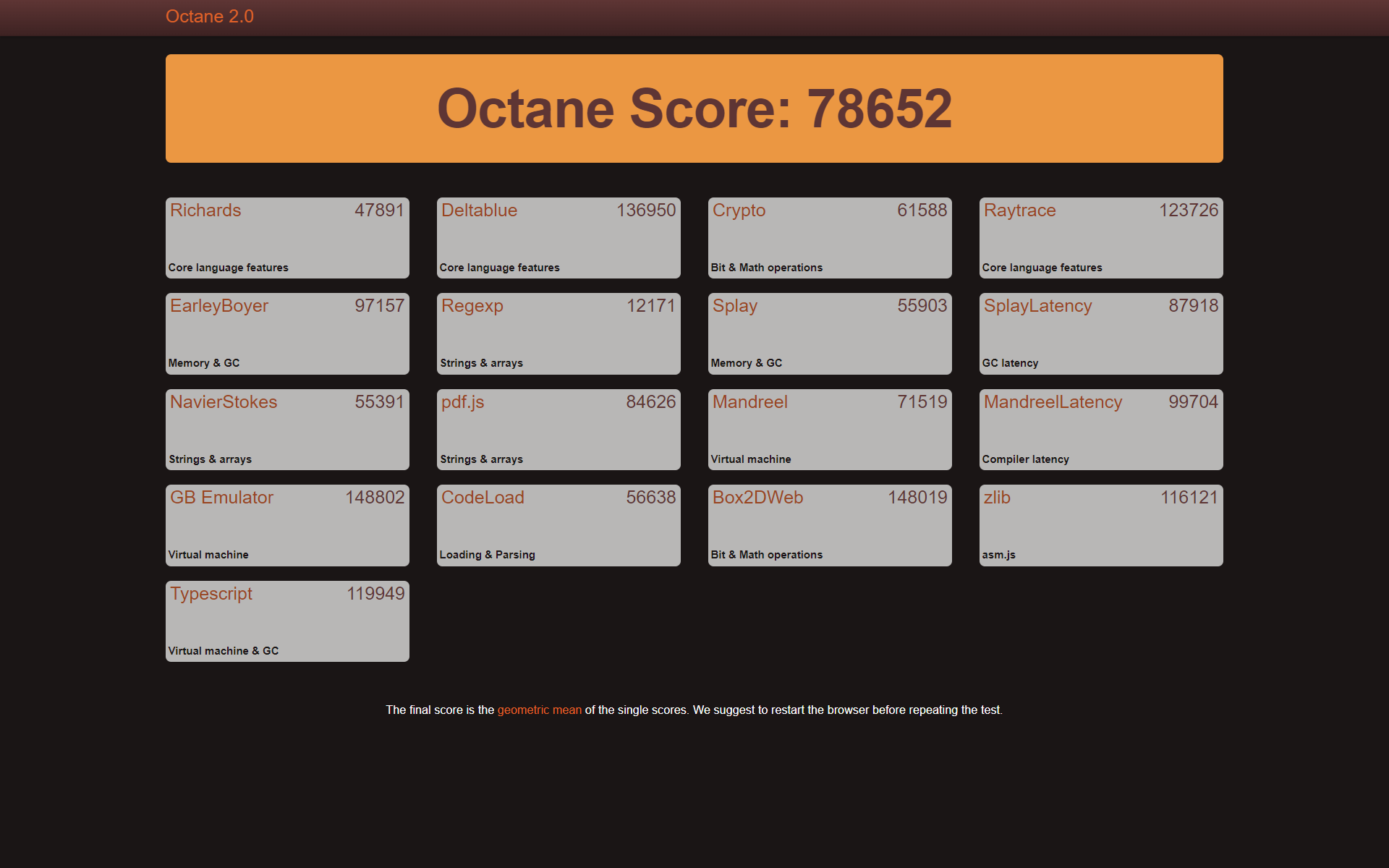Open the Raytrace benchmark link
The height and width of the screenshot is (868, 1389).
pos(1019,210)
